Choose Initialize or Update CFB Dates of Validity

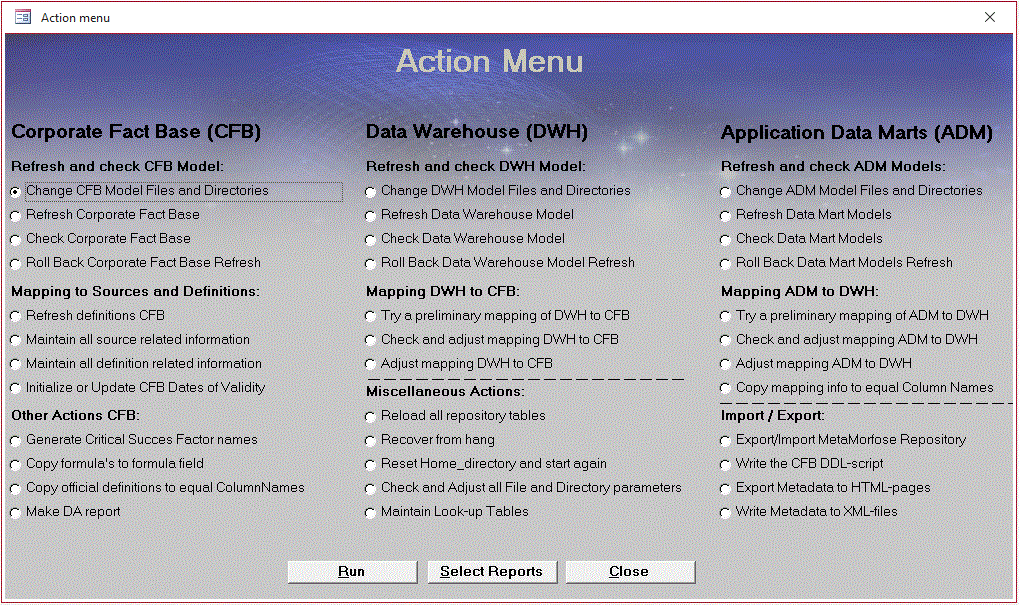click(16, 388)
